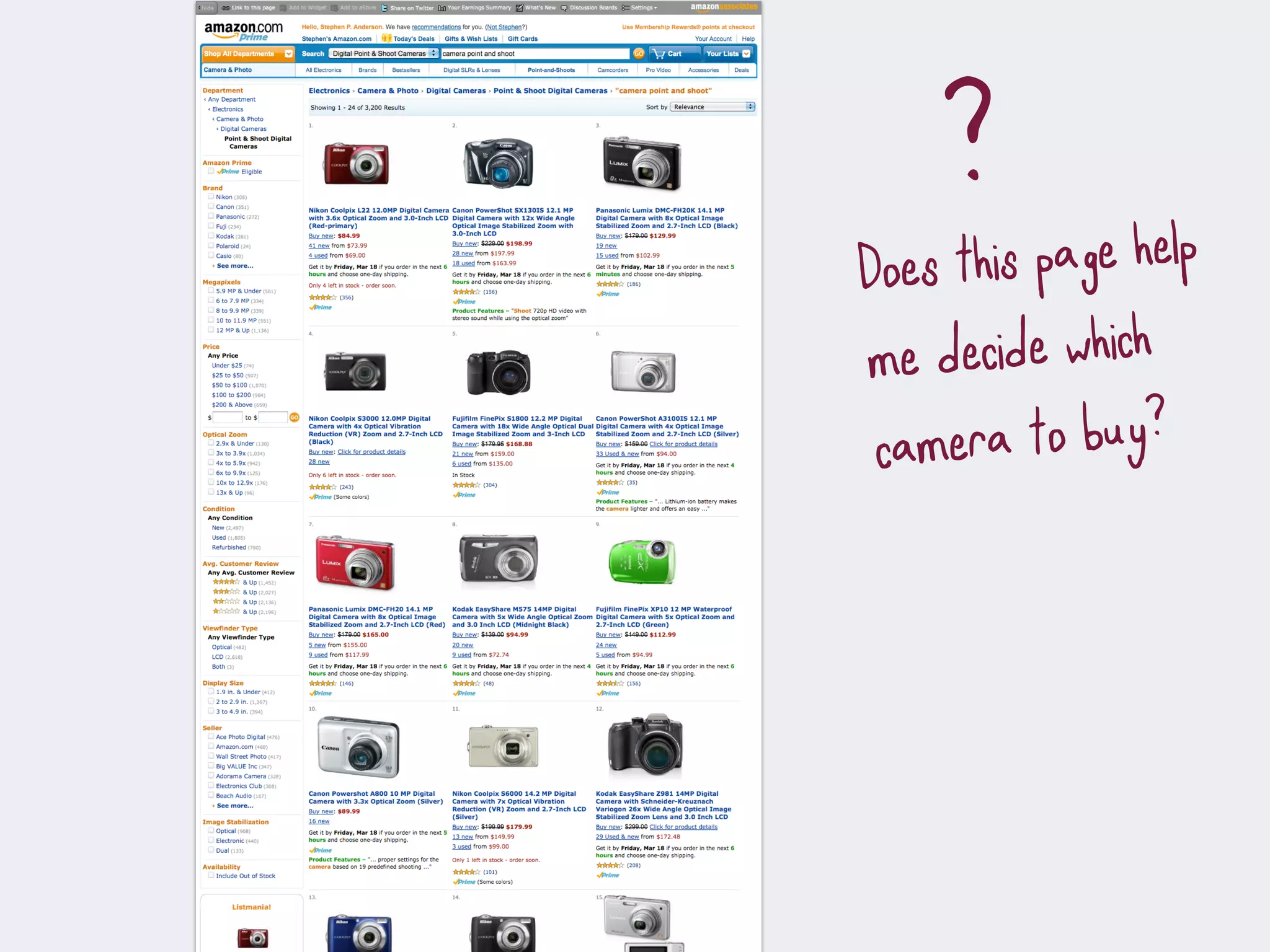Check the 3x to 3.9x optical zoom filter
The image size is (1270, 952).
click(211, 453)
